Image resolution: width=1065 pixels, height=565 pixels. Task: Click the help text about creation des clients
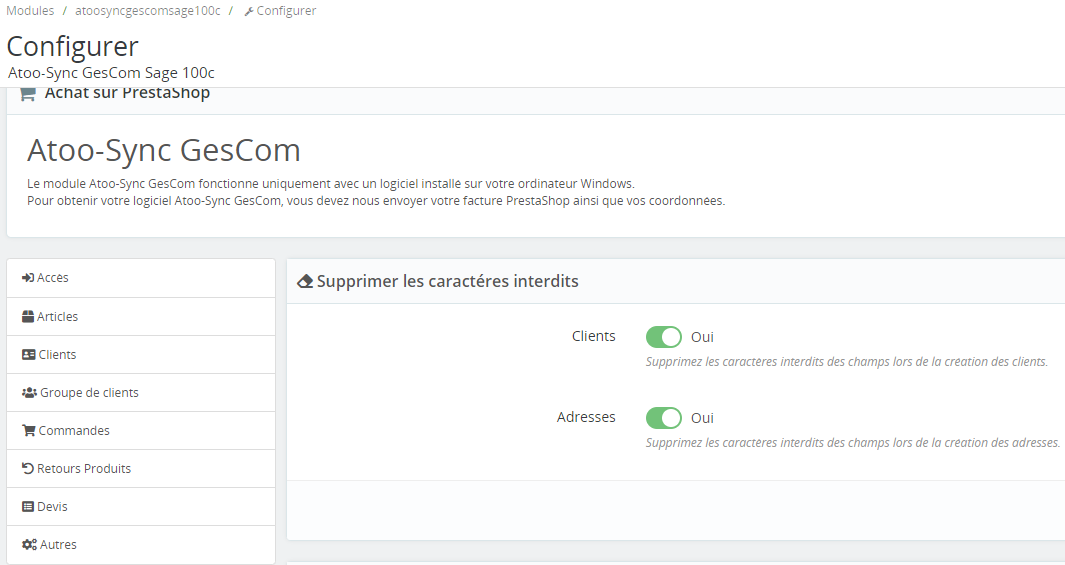(x=846, y=362)
